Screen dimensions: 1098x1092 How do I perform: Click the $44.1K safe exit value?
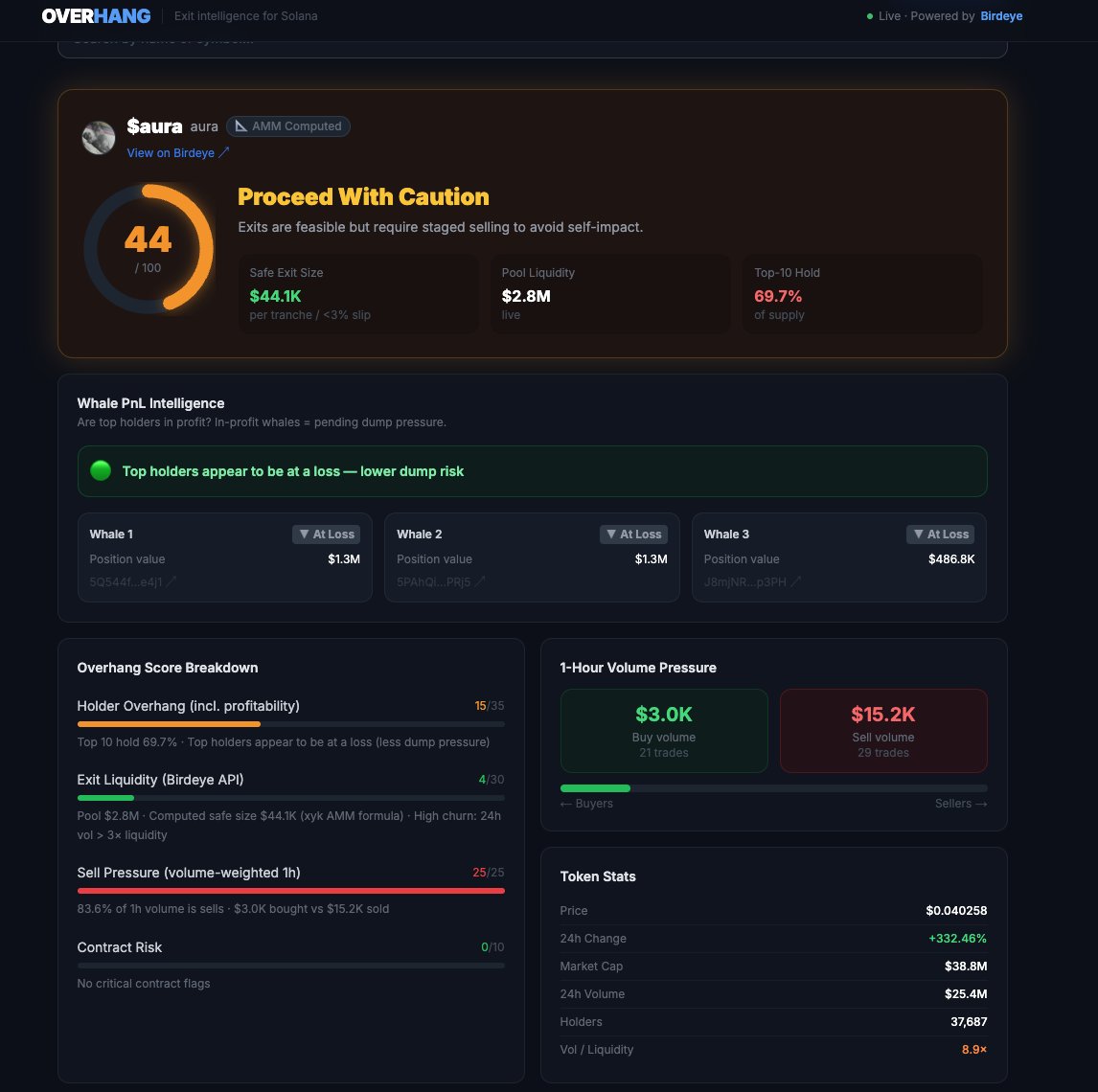tap(275, 296)
